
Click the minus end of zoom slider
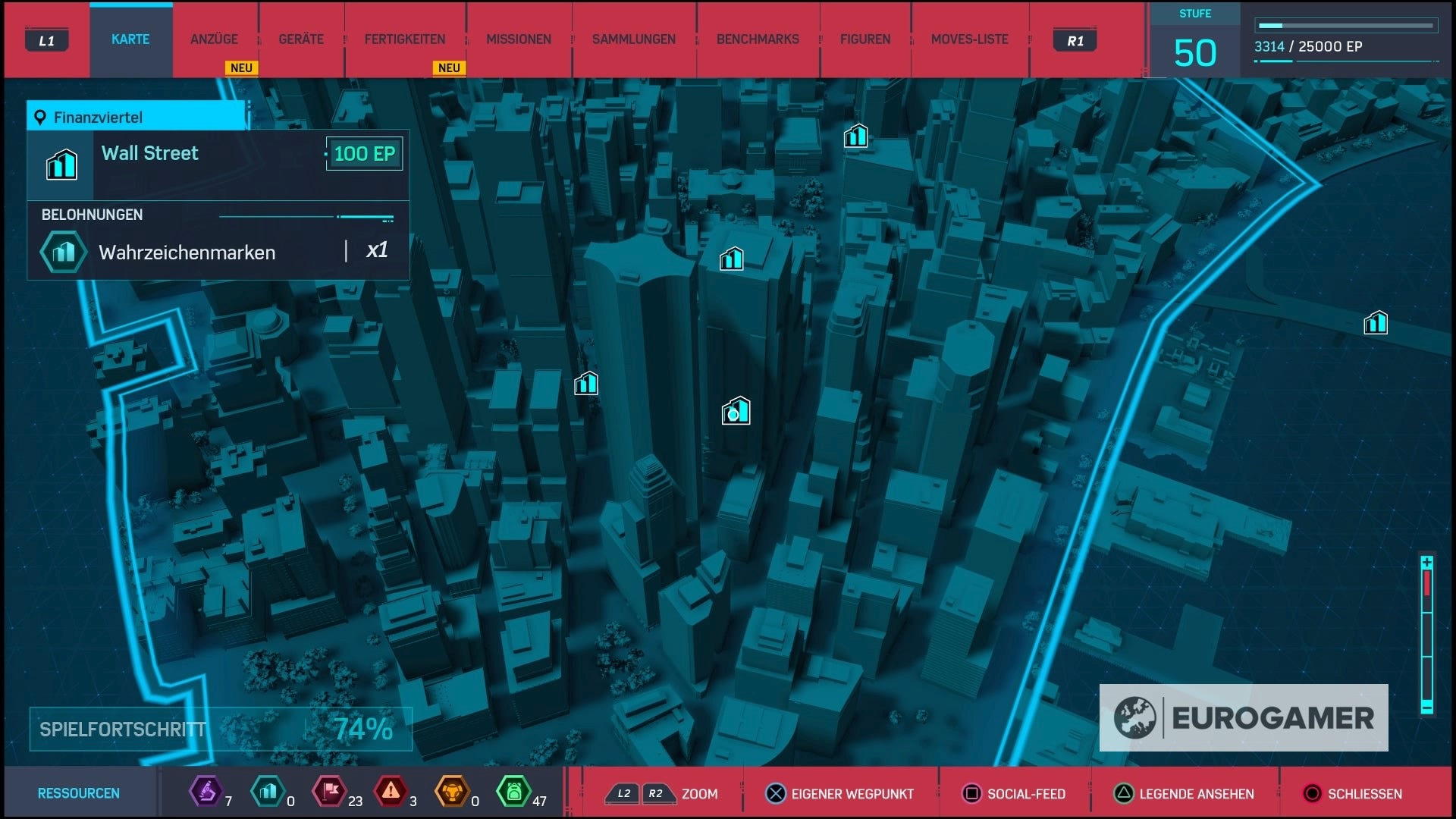[x=1426, y=708]
